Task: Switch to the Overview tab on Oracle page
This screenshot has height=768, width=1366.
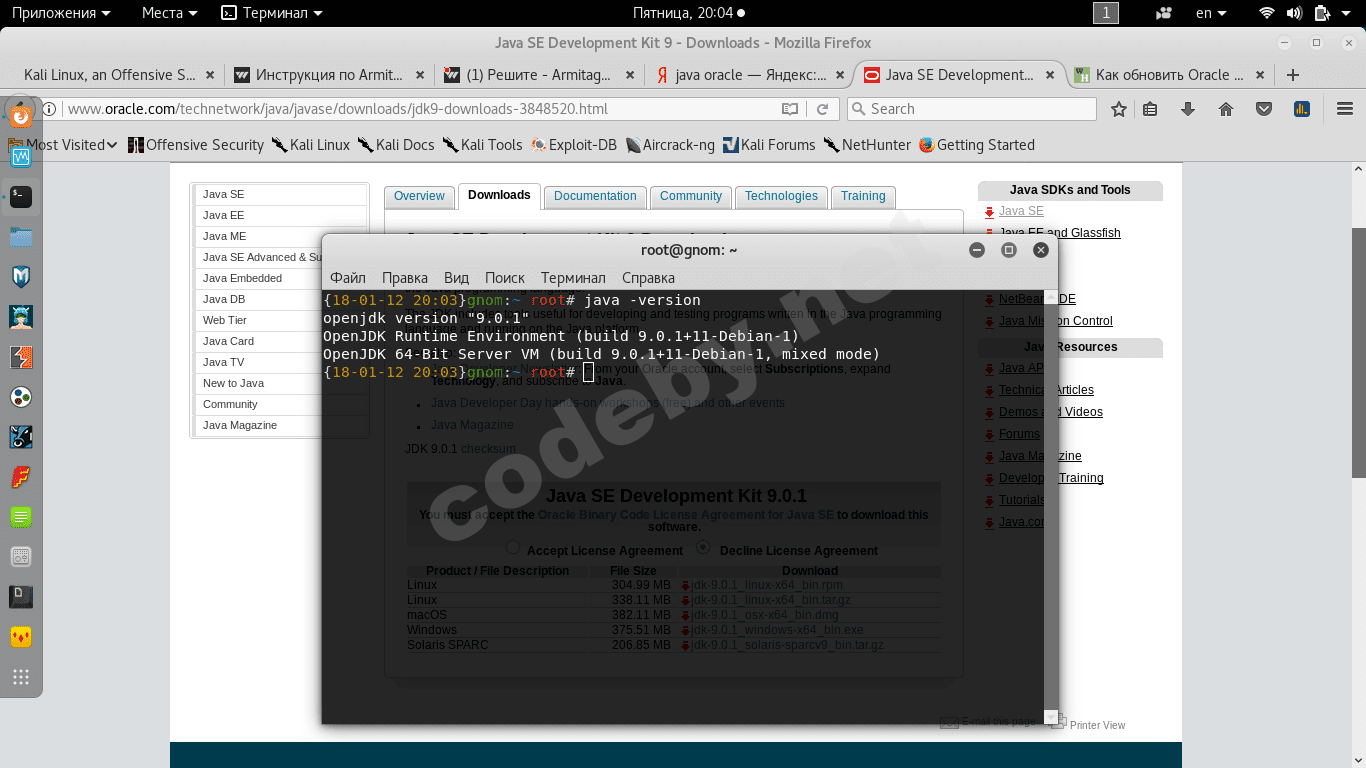Action: 419,196
